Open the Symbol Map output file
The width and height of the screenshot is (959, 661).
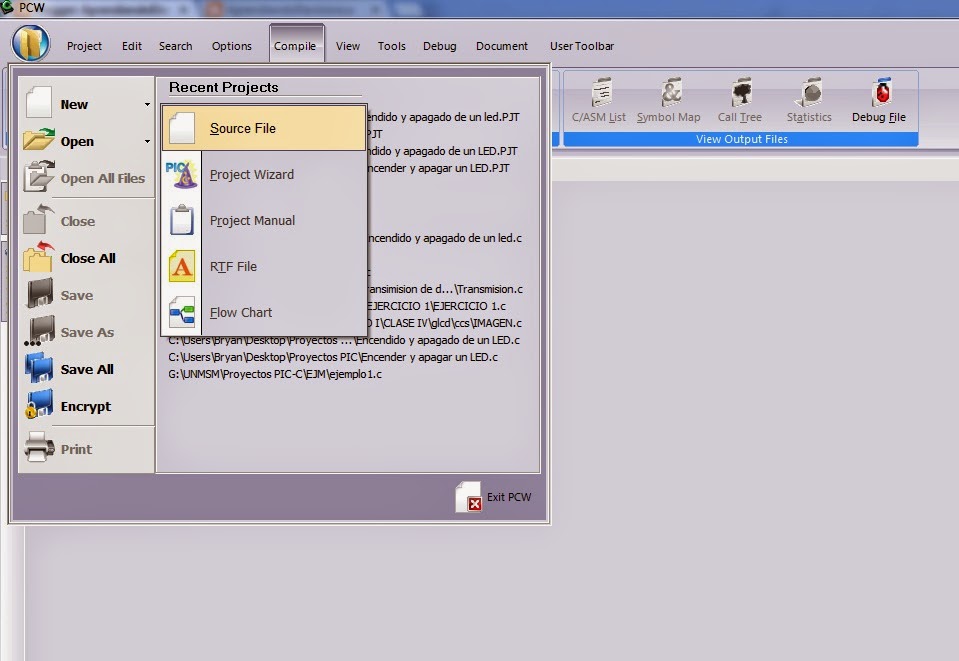pyautogui.click(x=668, y=99)
